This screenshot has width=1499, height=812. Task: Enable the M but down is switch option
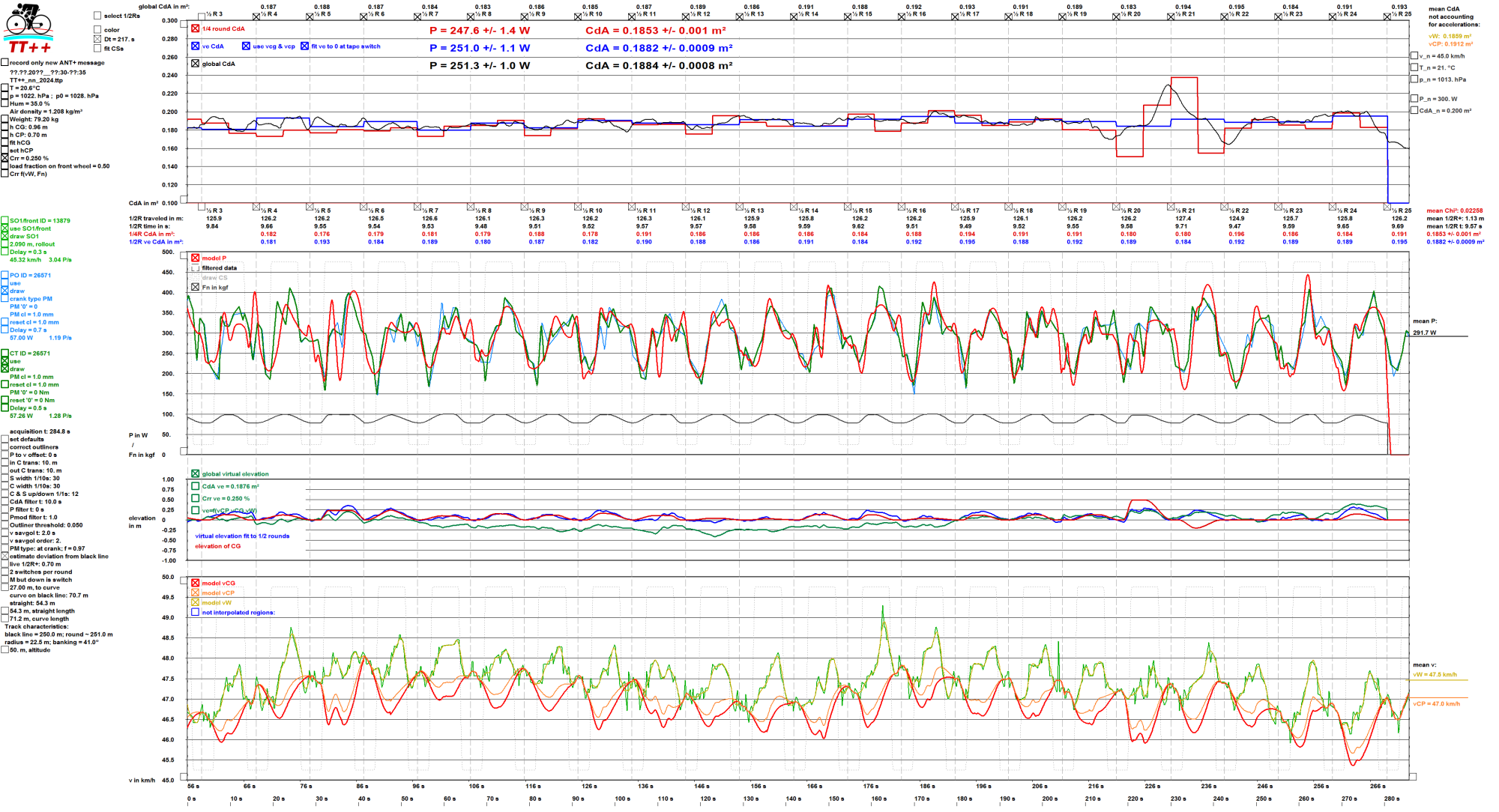pyautogui.click(x=4, y=580)
